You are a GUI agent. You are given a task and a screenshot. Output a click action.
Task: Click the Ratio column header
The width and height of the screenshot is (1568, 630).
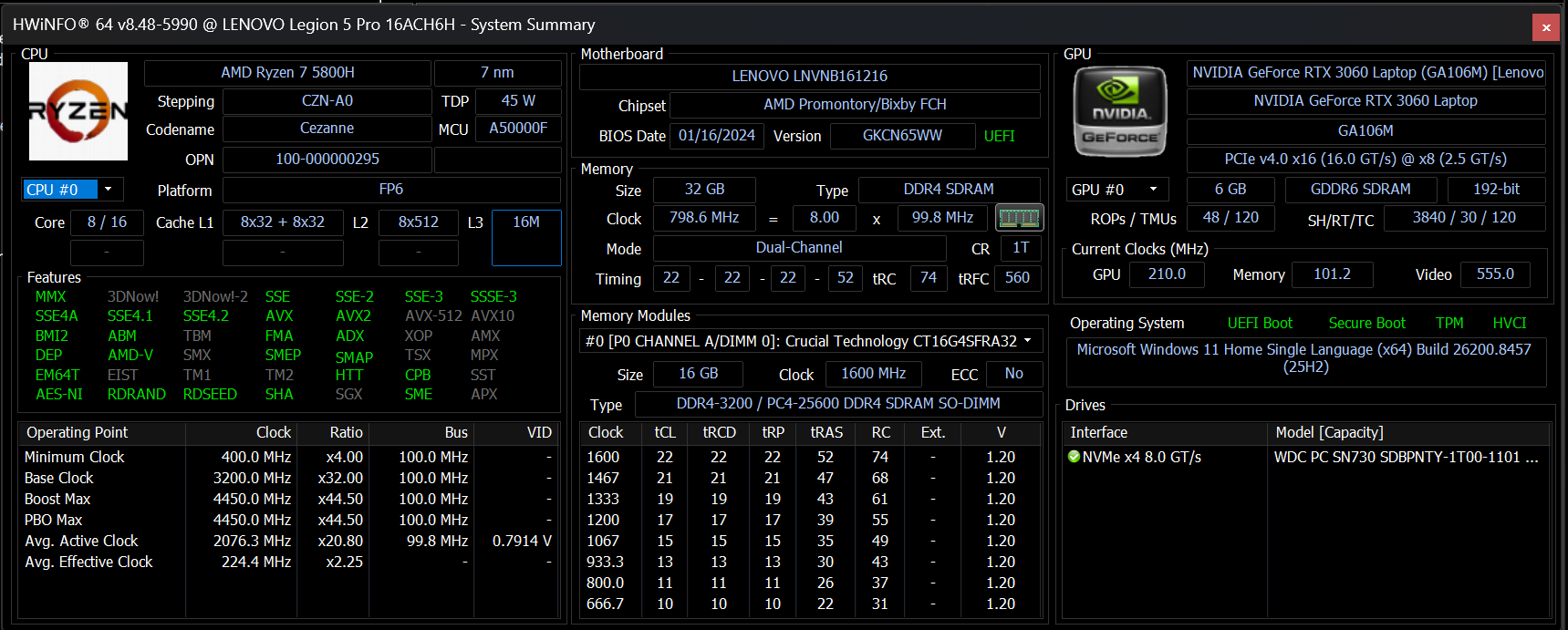click(333, 432)
